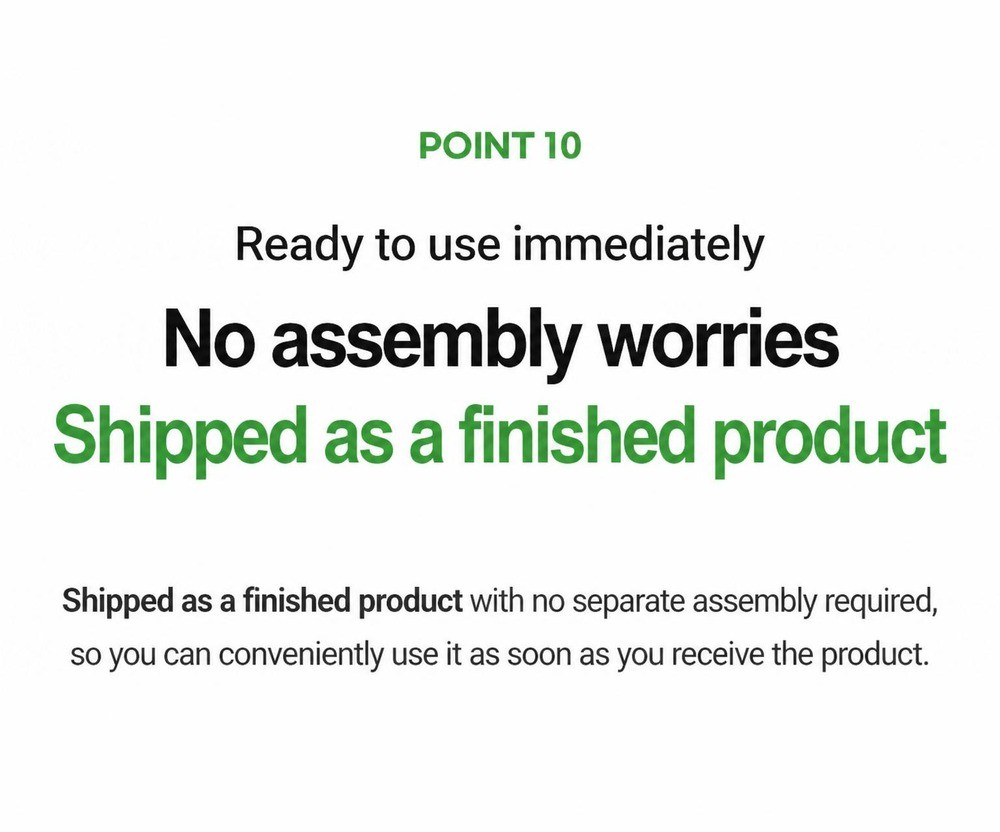Click the bold "No assembly worries" headline
Screen dimensions: 1000x832
501,340
